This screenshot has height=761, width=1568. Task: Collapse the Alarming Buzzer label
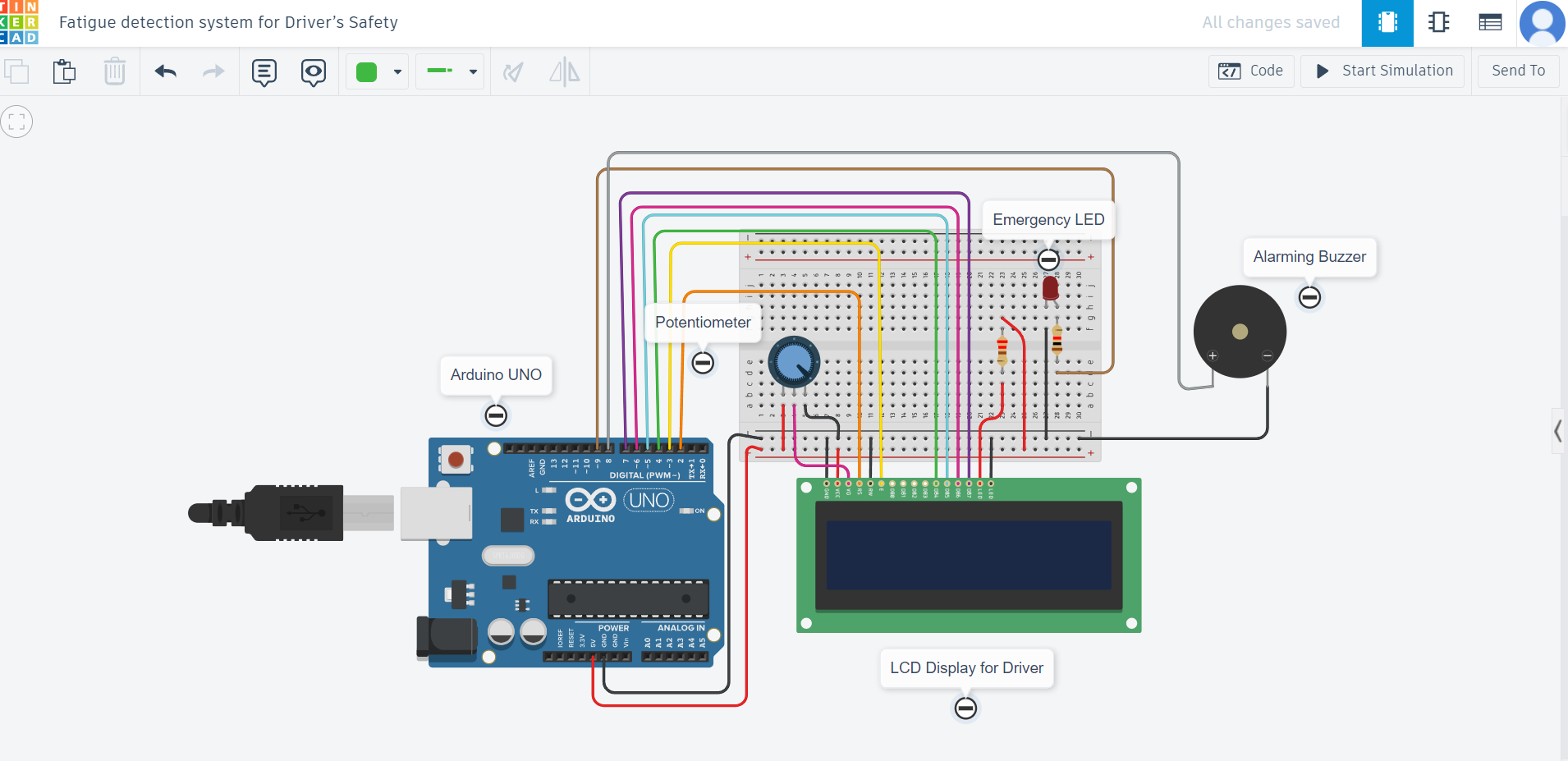[1309, 296]
